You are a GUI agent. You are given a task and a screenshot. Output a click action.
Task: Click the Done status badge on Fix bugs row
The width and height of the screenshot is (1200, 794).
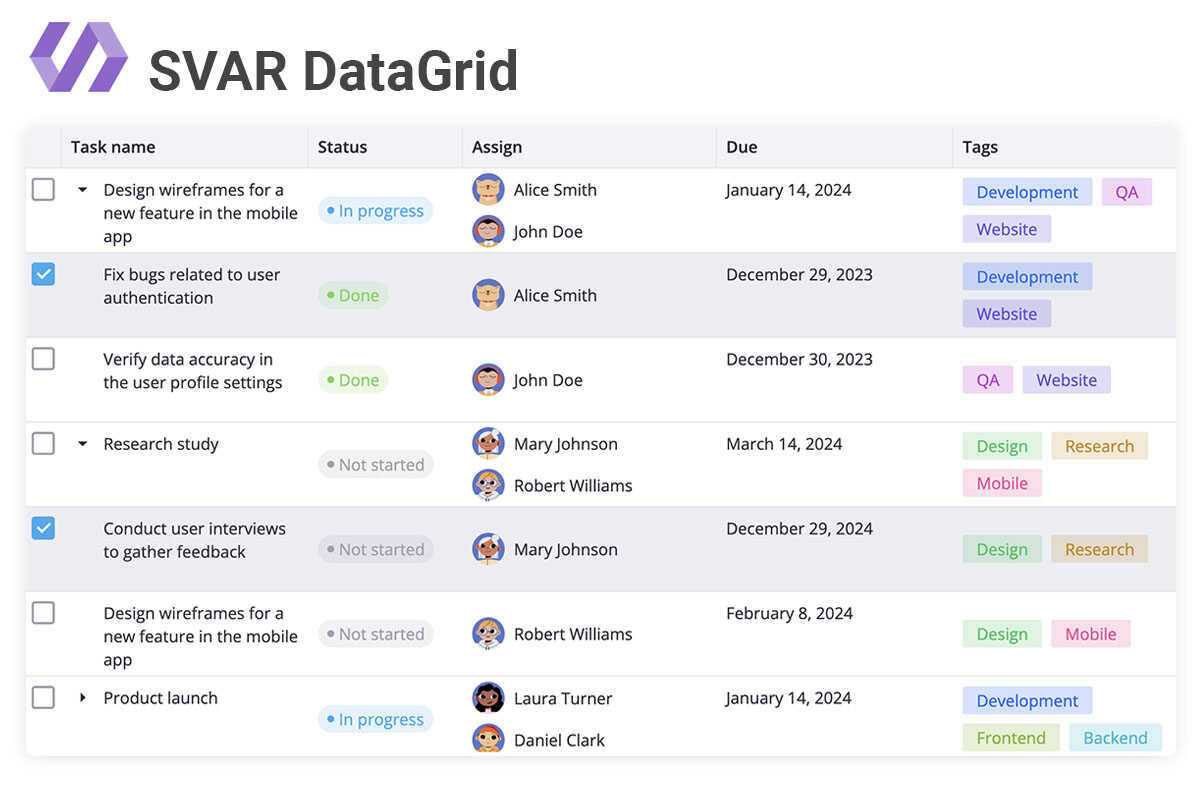(x=352, y=295)
